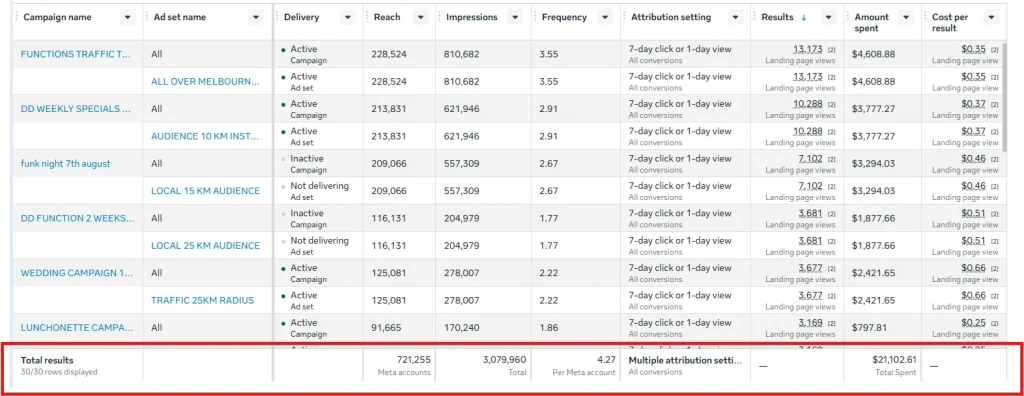Open the FUNCTIONS TRAFFIC T... campaign link

(x=76, y=55)
